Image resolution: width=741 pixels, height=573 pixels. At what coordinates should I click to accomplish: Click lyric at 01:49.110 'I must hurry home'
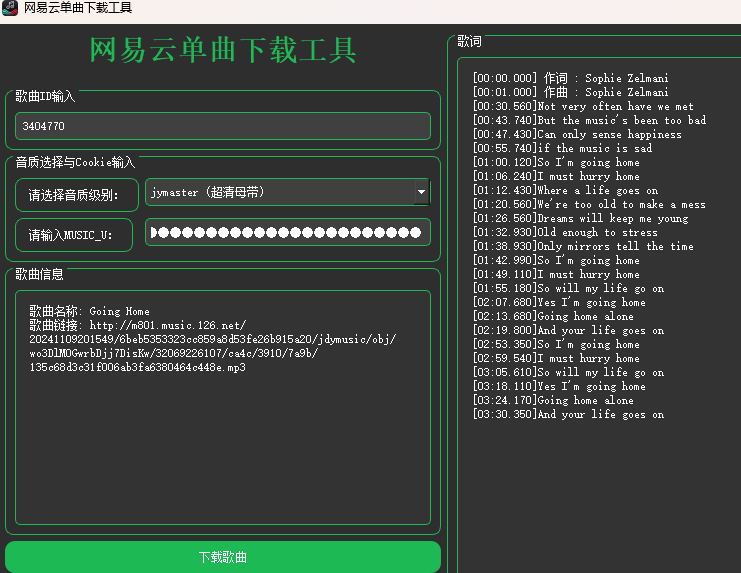[x=556, y=274]
